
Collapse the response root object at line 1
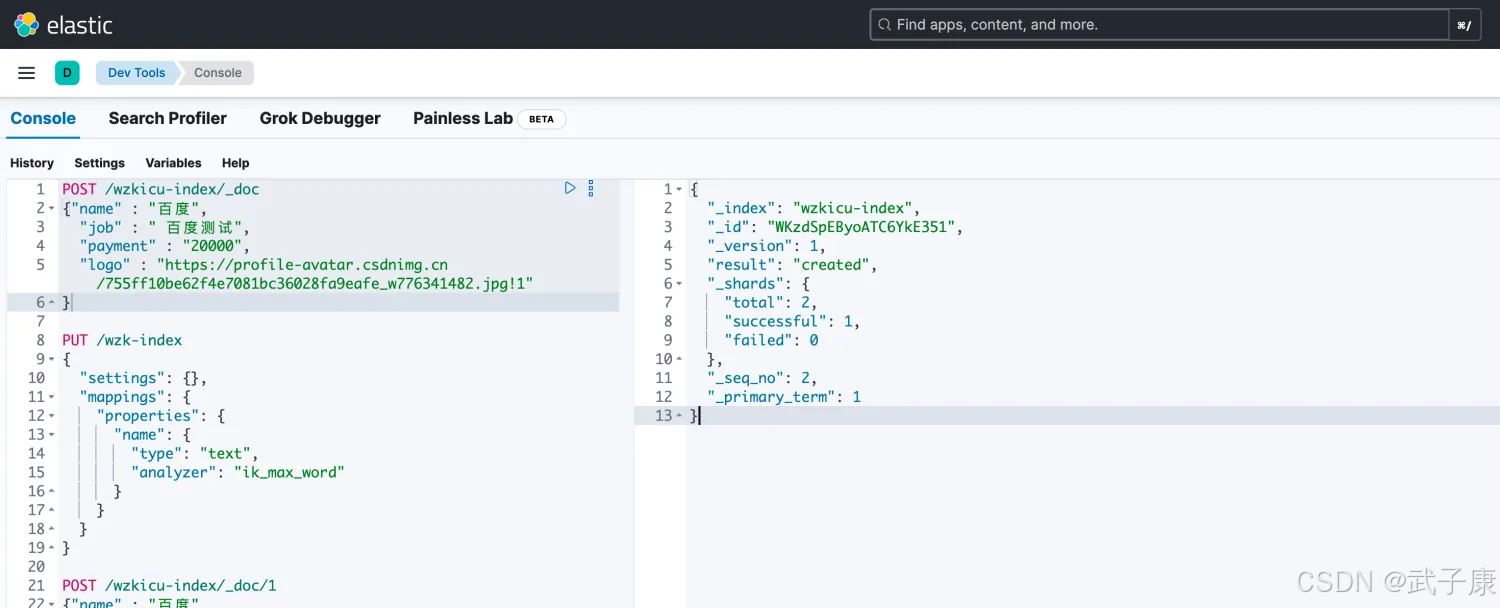point(680,189)
